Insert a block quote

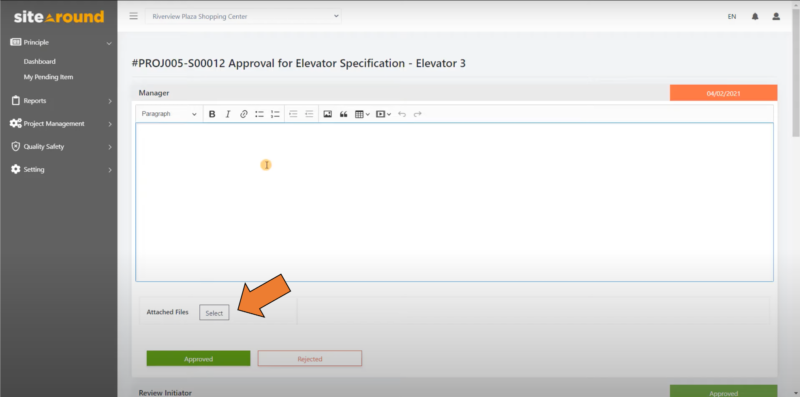click(343, 114)
